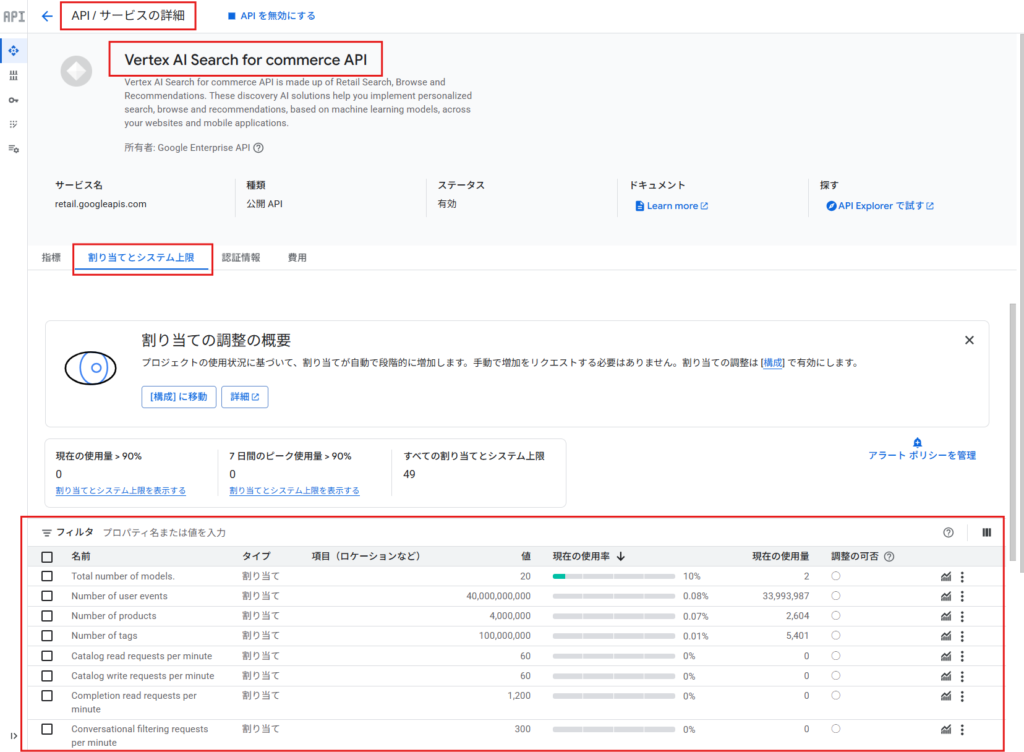This screenshot has width=1024, height=752.
Task: Sort by 現在の使用率 column arrow
Action: 620,556
